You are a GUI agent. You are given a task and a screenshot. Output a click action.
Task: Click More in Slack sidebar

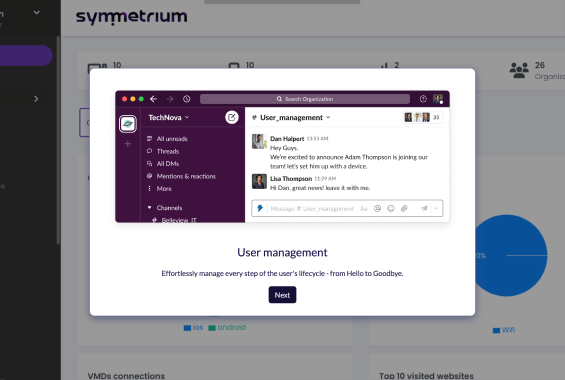click(164, 189)
